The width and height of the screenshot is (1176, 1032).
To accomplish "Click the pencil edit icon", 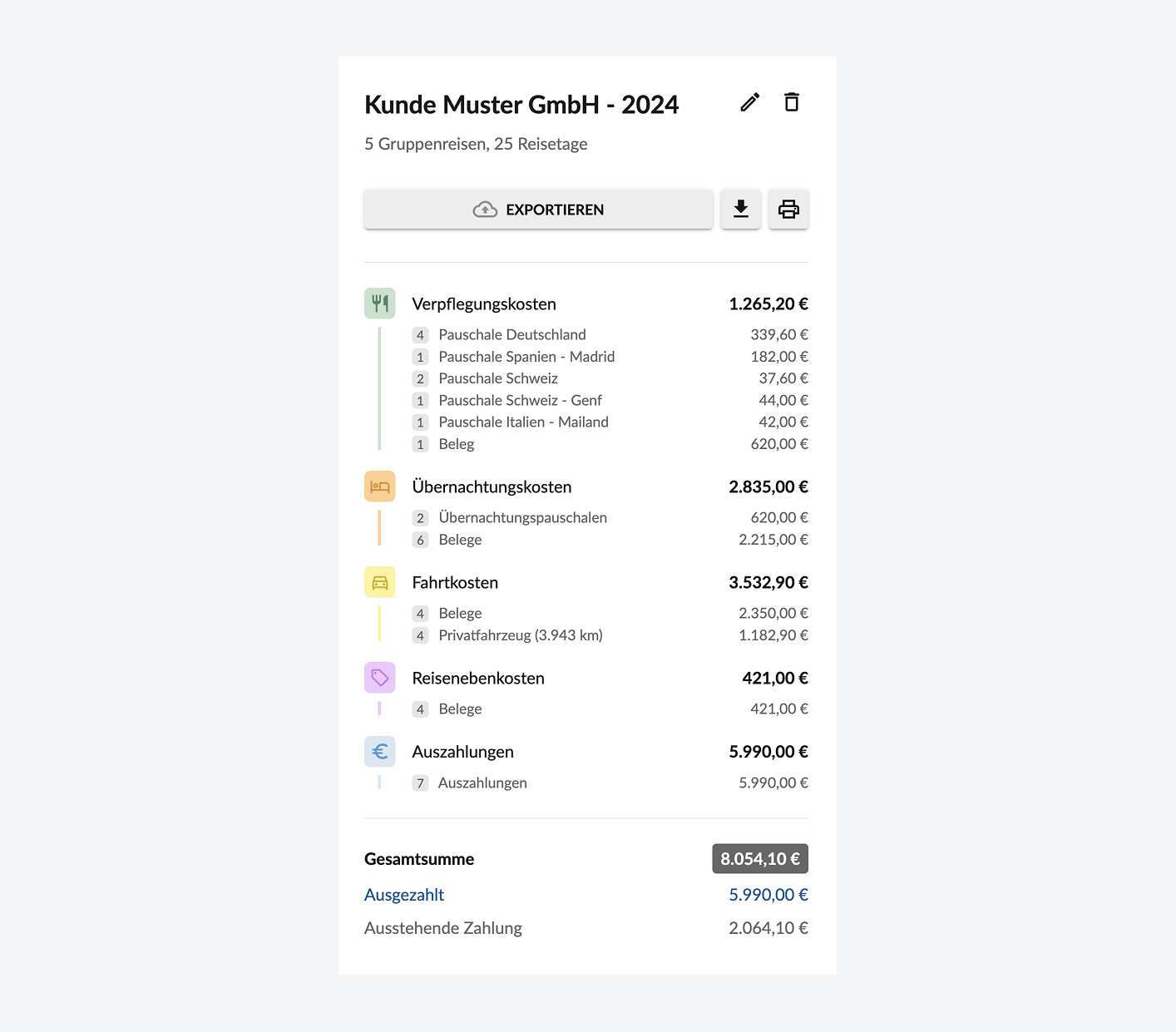I will [749, 102].
